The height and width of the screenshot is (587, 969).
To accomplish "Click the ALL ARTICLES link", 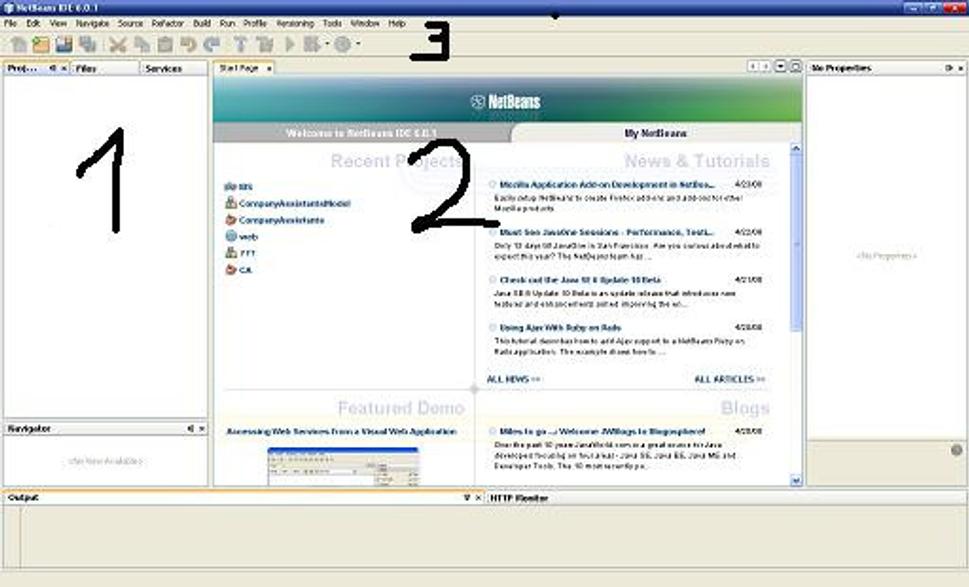I will tap(729, 379).
